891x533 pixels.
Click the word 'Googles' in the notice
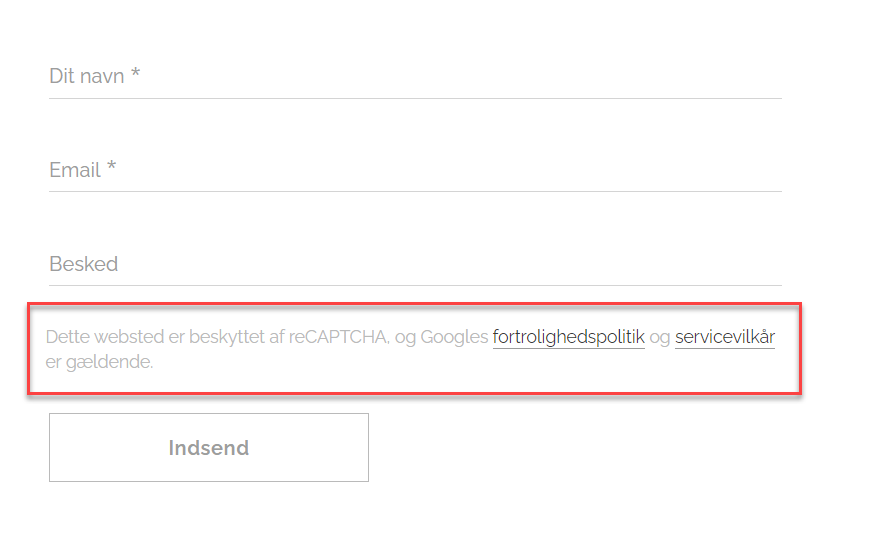454,337
